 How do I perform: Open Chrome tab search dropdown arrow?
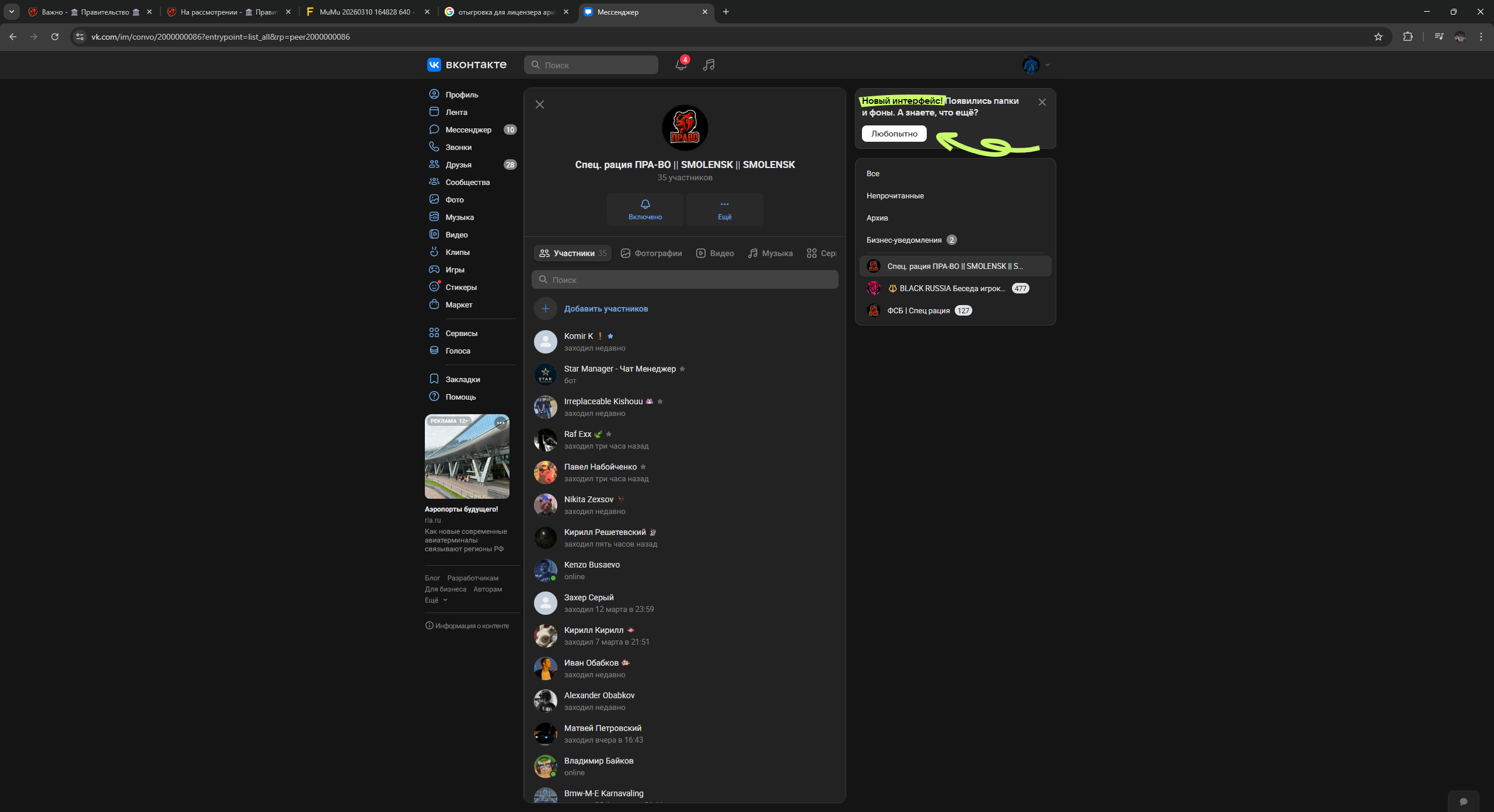point(11,12)
